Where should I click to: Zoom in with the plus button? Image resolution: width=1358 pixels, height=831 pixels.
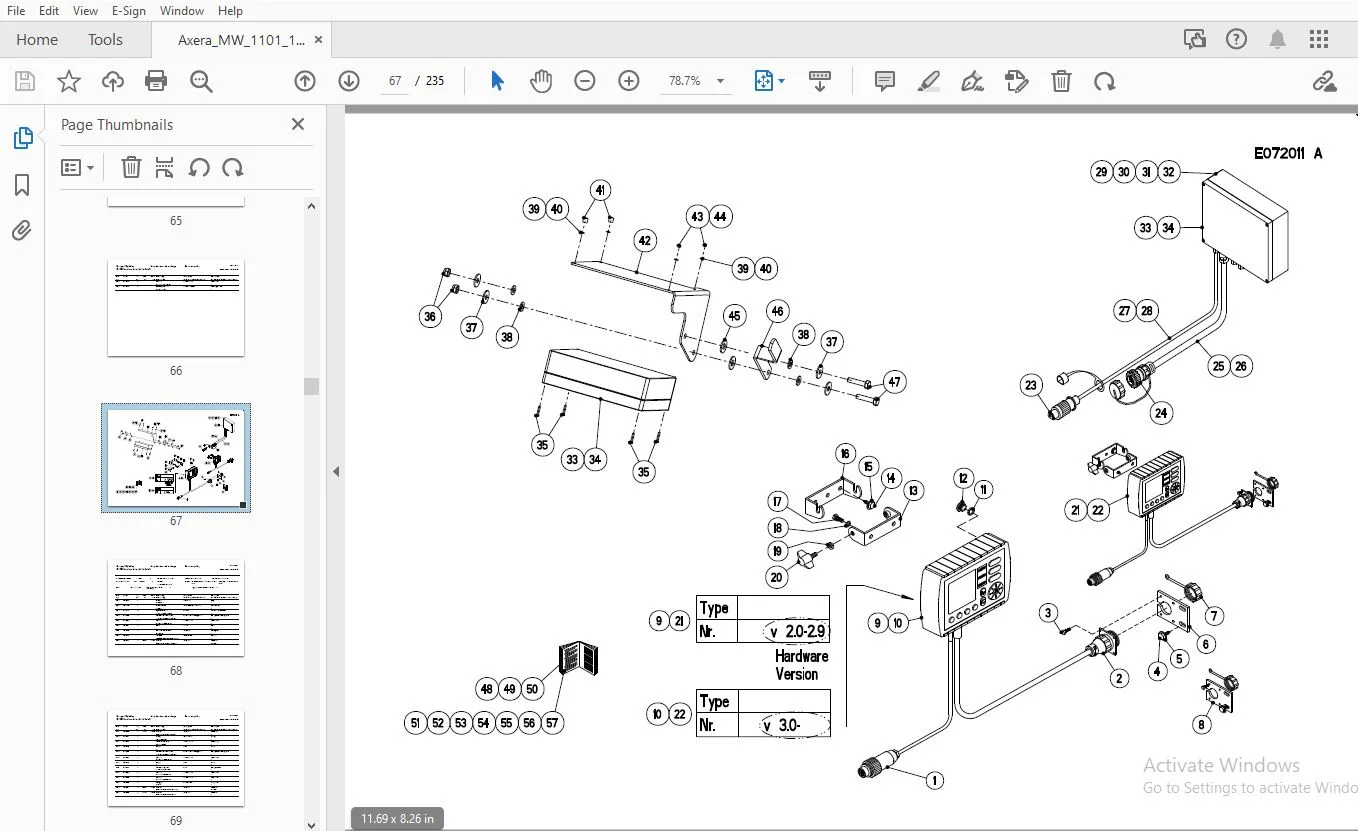coord(629,81)
